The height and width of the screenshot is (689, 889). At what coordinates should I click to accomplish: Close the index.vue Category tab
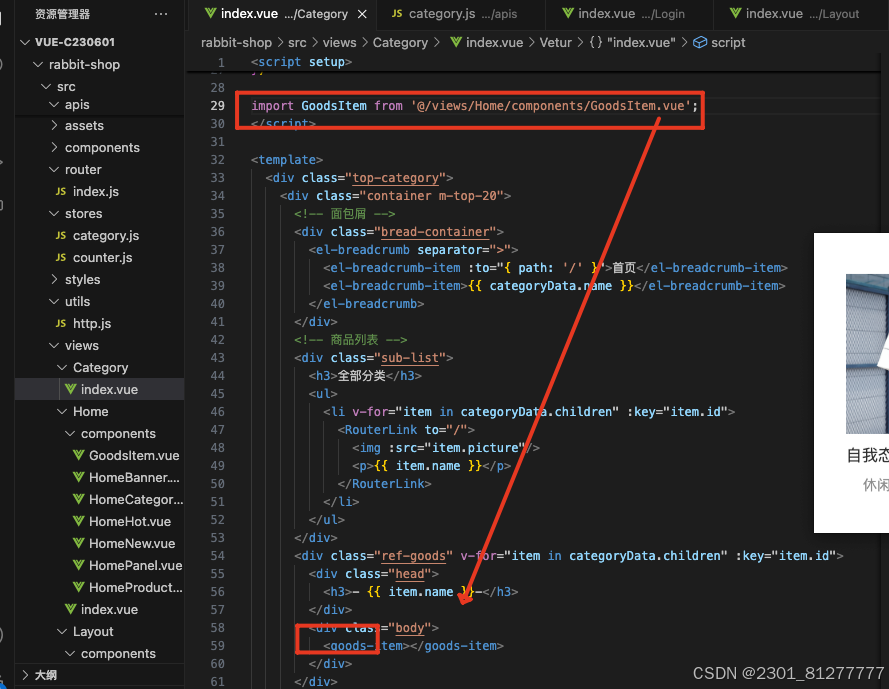pos(362,14)
